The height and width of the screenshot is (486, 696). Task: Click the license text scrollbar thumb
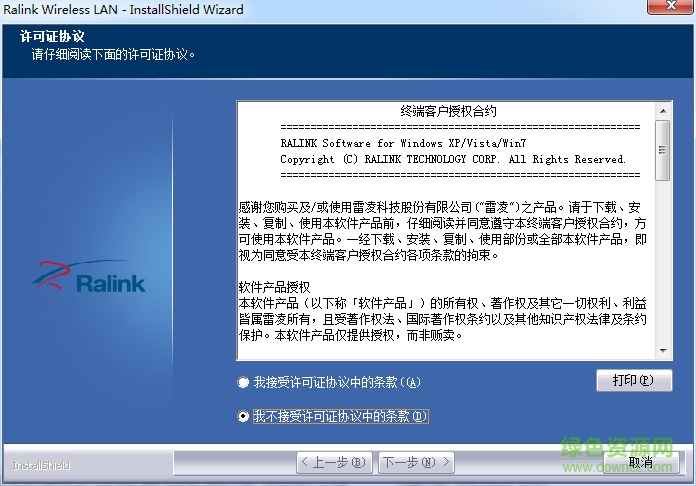(663, 150)
